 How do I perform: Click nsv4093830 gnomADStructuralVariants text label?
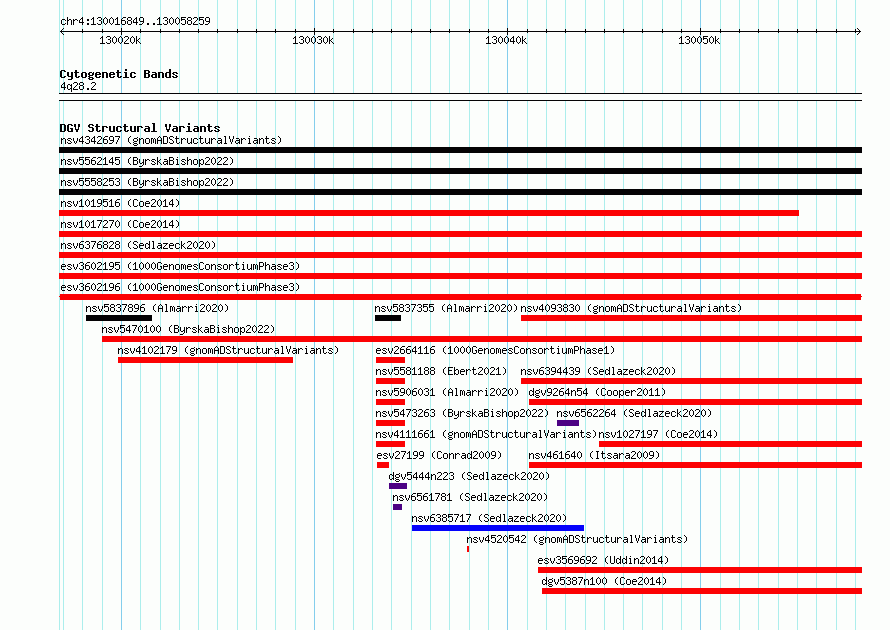[x=631, y=308]
